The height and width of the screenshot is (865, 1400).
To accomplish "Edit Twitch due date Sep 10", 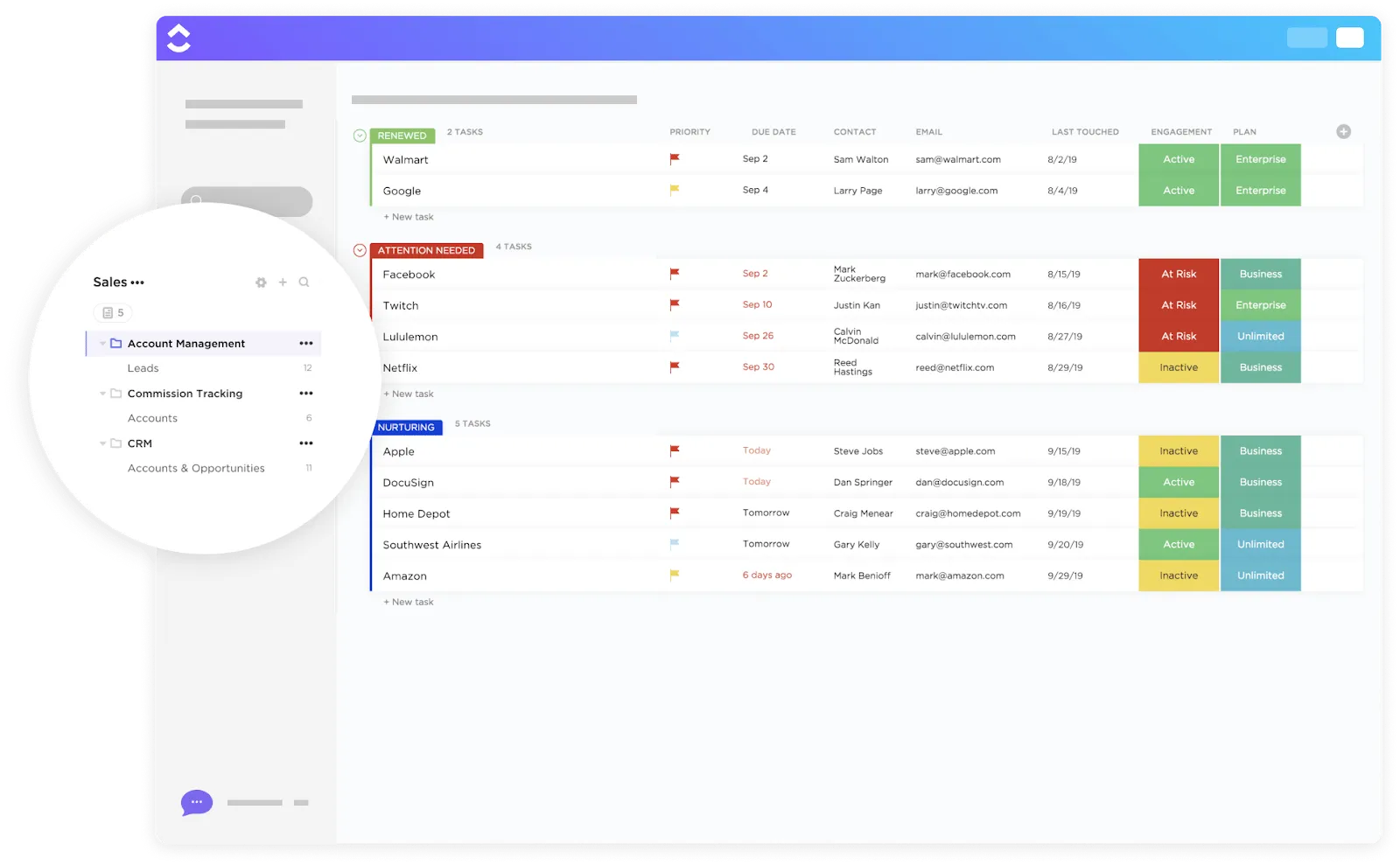I will click(758, 305).
